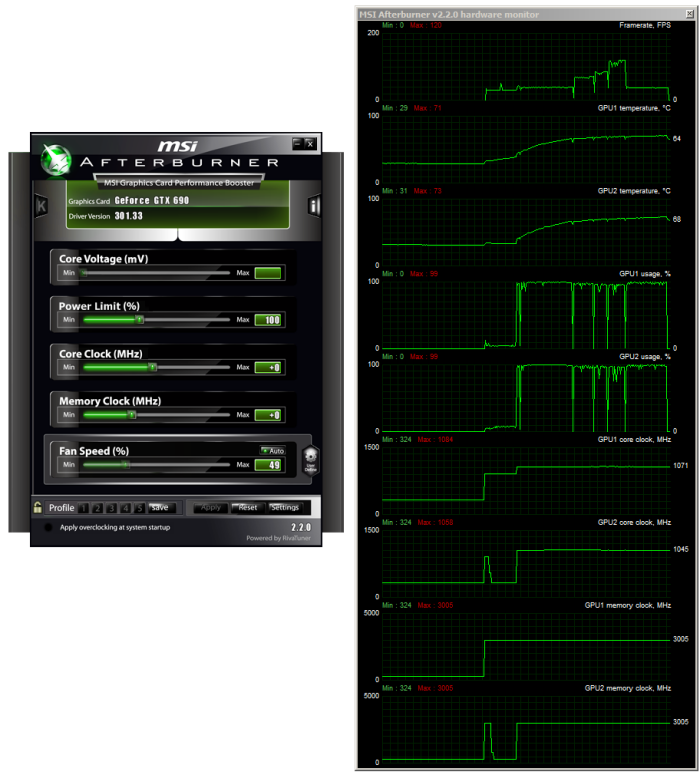Open the information i icon

tap(313, 206)
